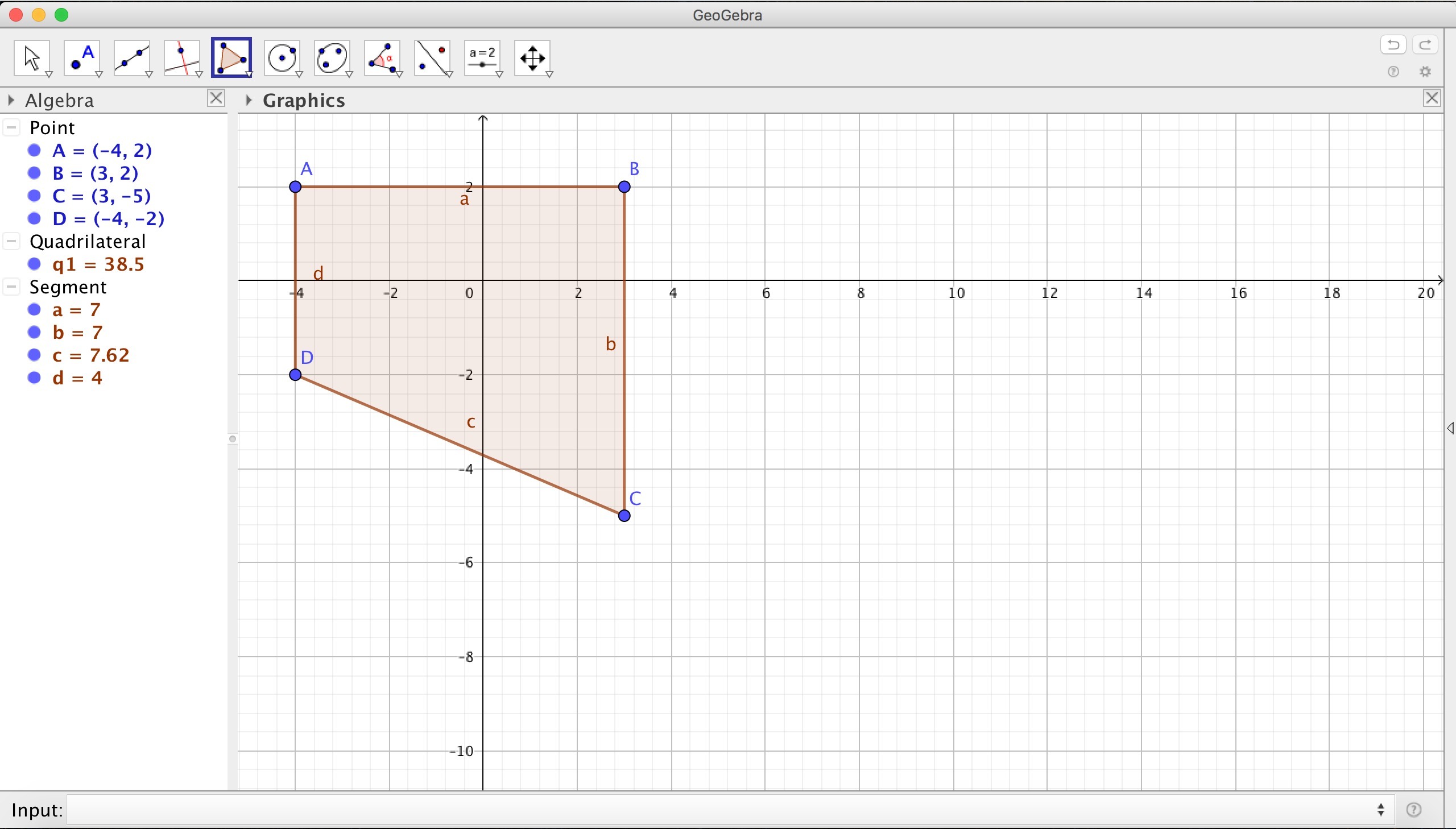This screenshot has height=829, width=1456.
Task: Collapse the Point category in Algebra
Action: (11, 127)
